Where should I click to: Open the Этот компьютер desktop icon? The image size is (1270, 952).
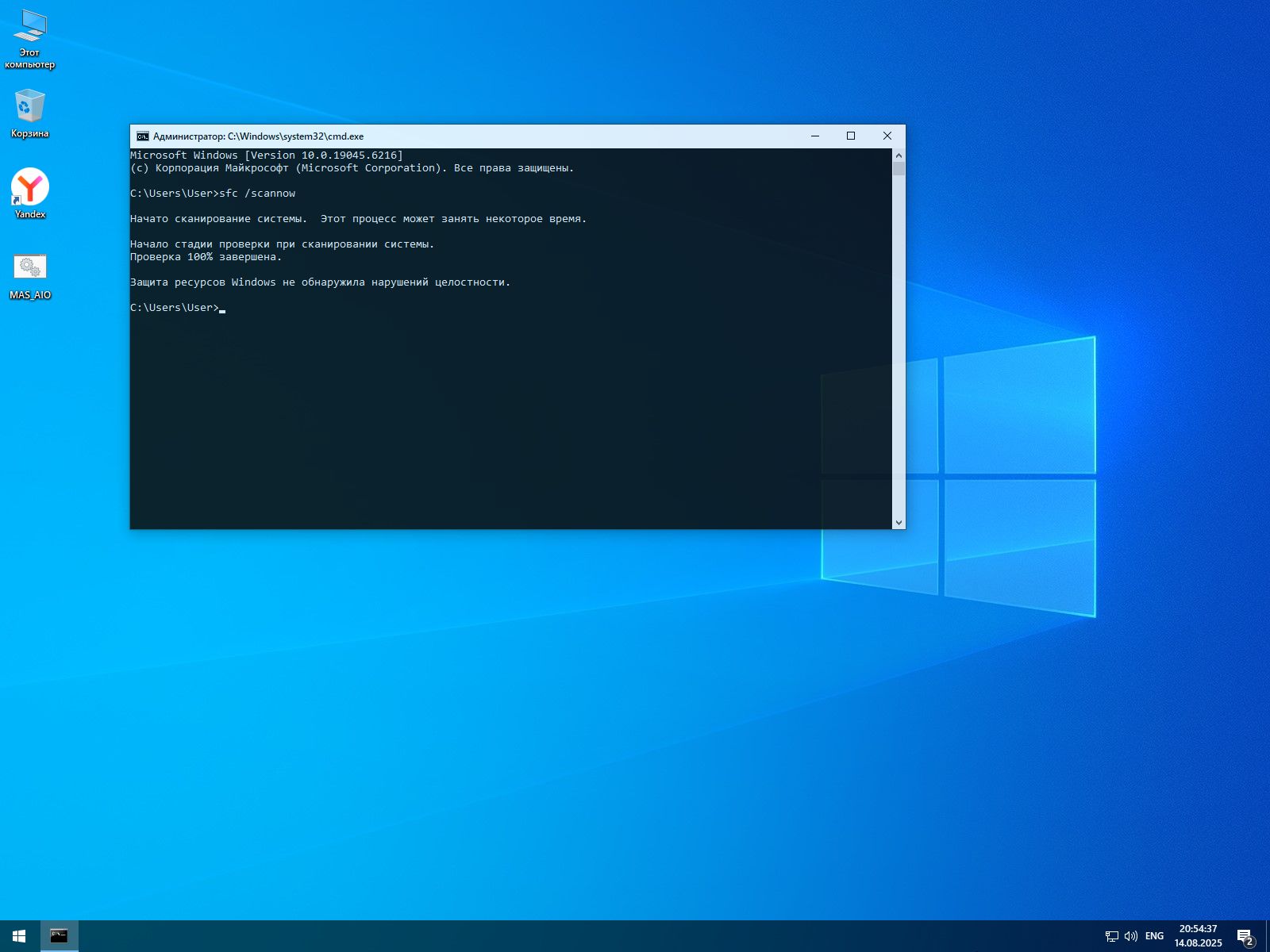coord(30,39)
